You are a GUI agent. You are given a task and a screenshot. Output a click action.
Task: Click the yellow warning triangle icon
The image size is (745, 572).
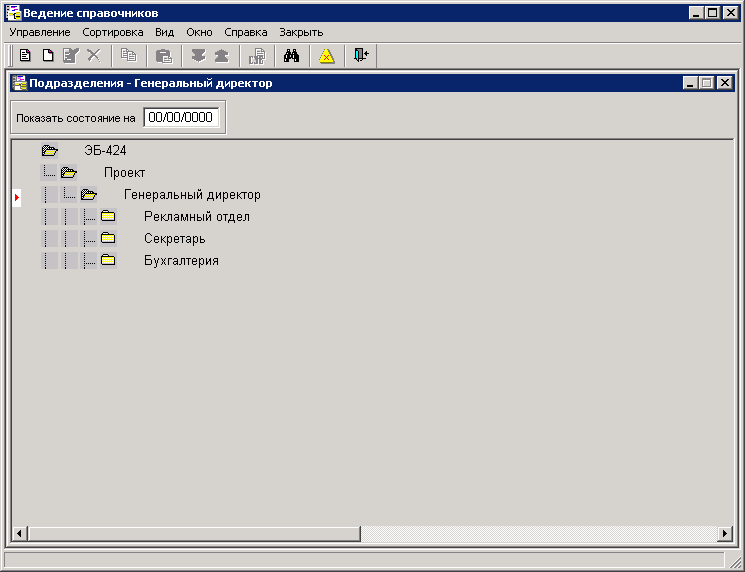[327, 56]
